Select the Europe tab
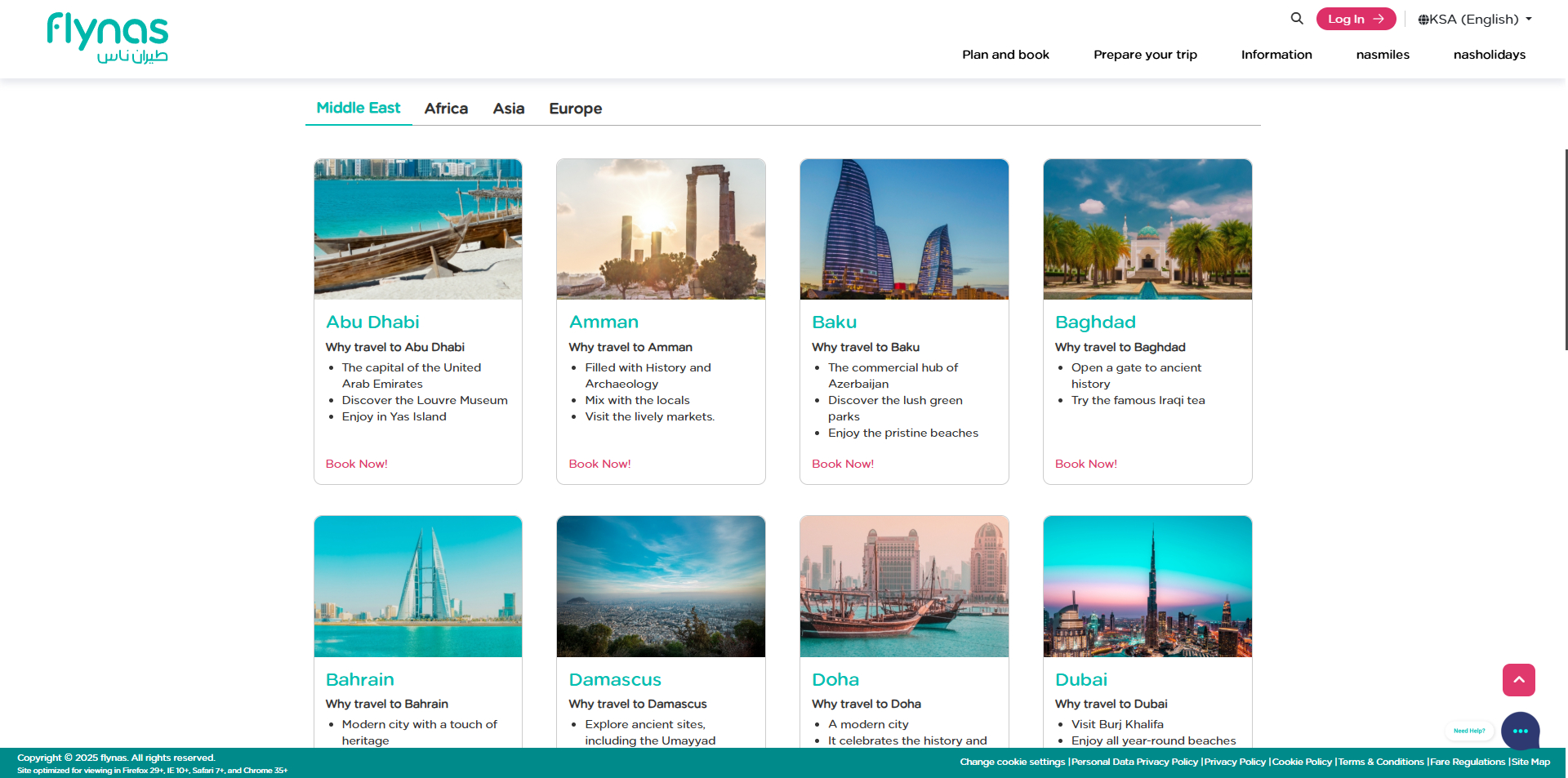This screenshot has width=1568, height=778. (575, 108)
